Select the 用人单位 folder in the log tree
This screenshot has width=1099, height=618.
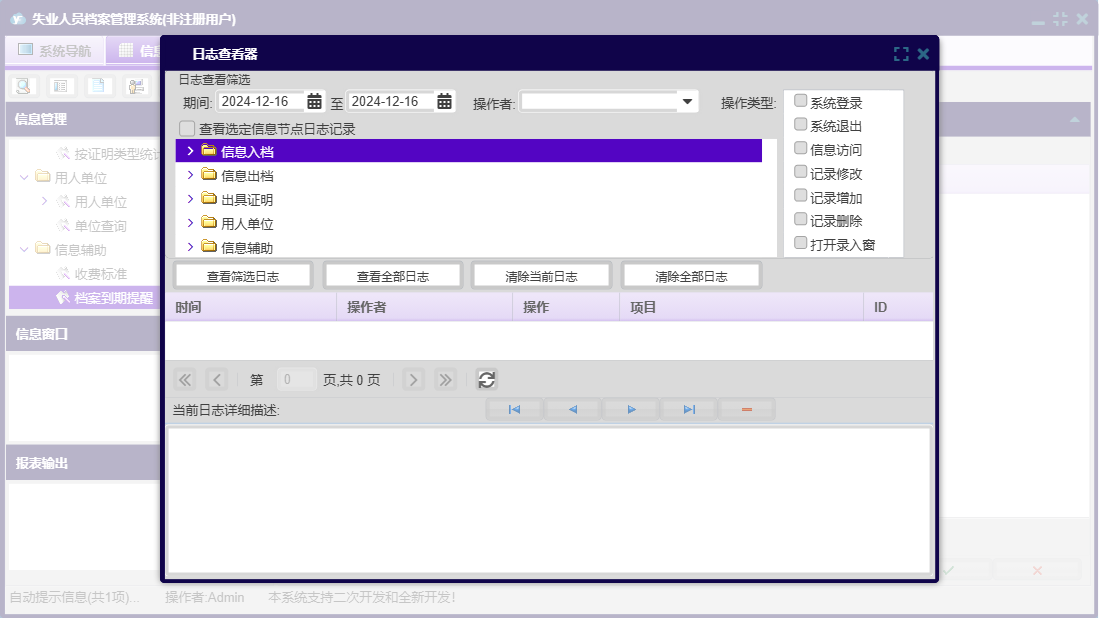pyautogui.click(x=246, y=224)
